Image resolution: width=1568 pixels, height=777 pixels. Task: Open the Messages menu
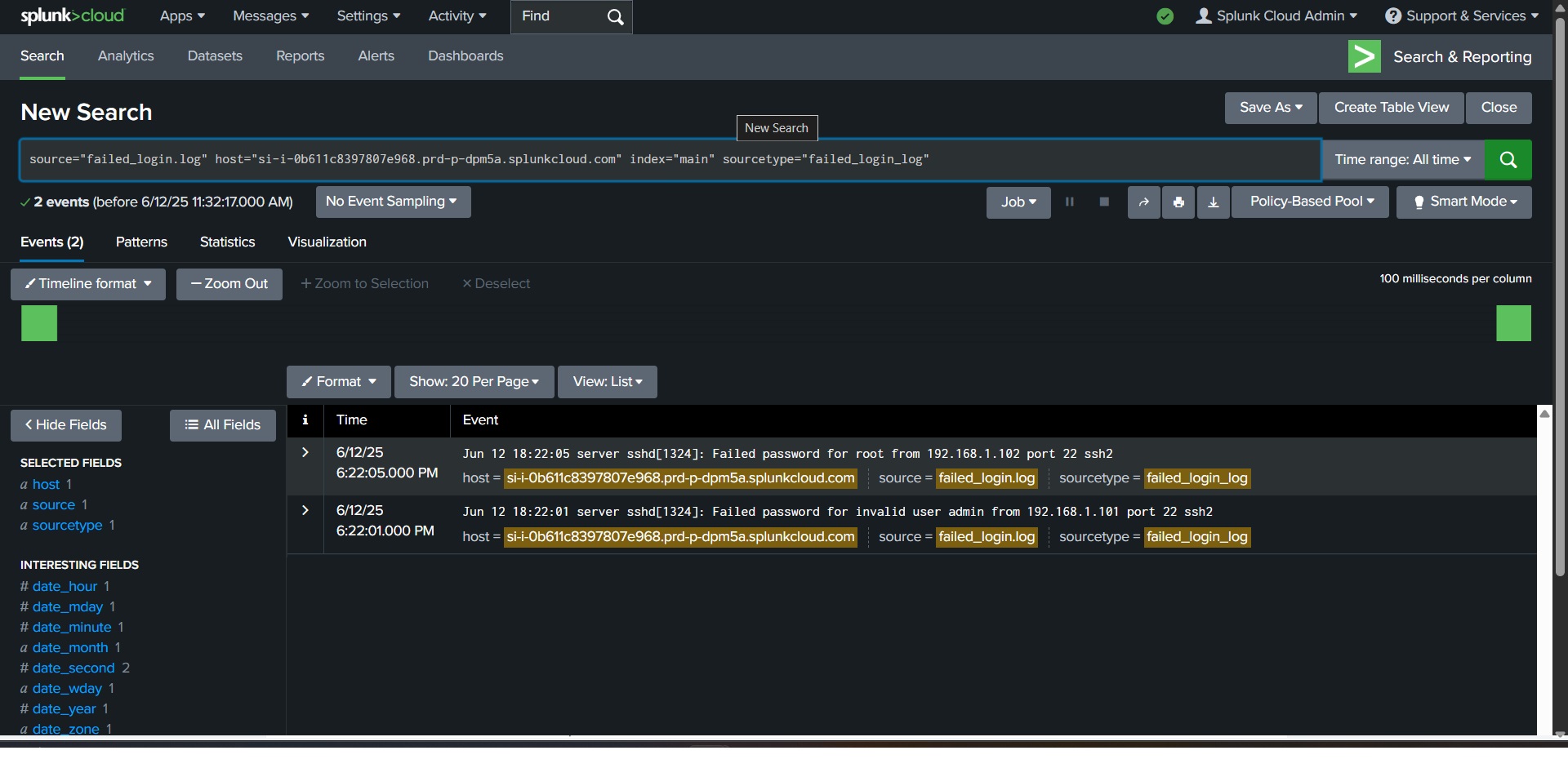coord(271,16)
